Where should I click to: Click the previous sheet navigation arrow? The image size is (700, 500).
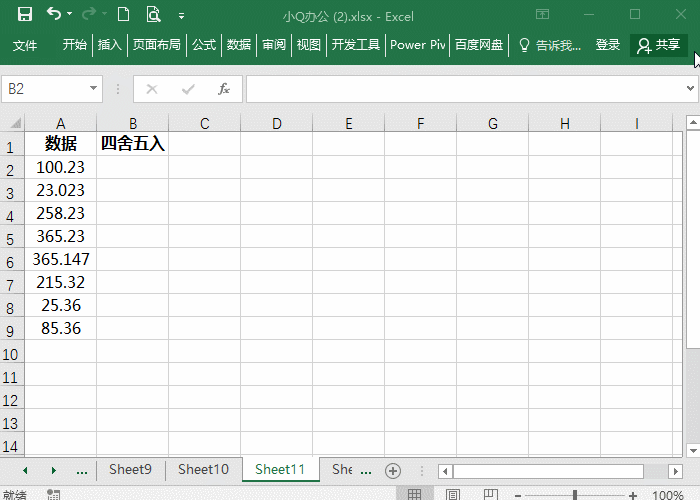(25, 470)
